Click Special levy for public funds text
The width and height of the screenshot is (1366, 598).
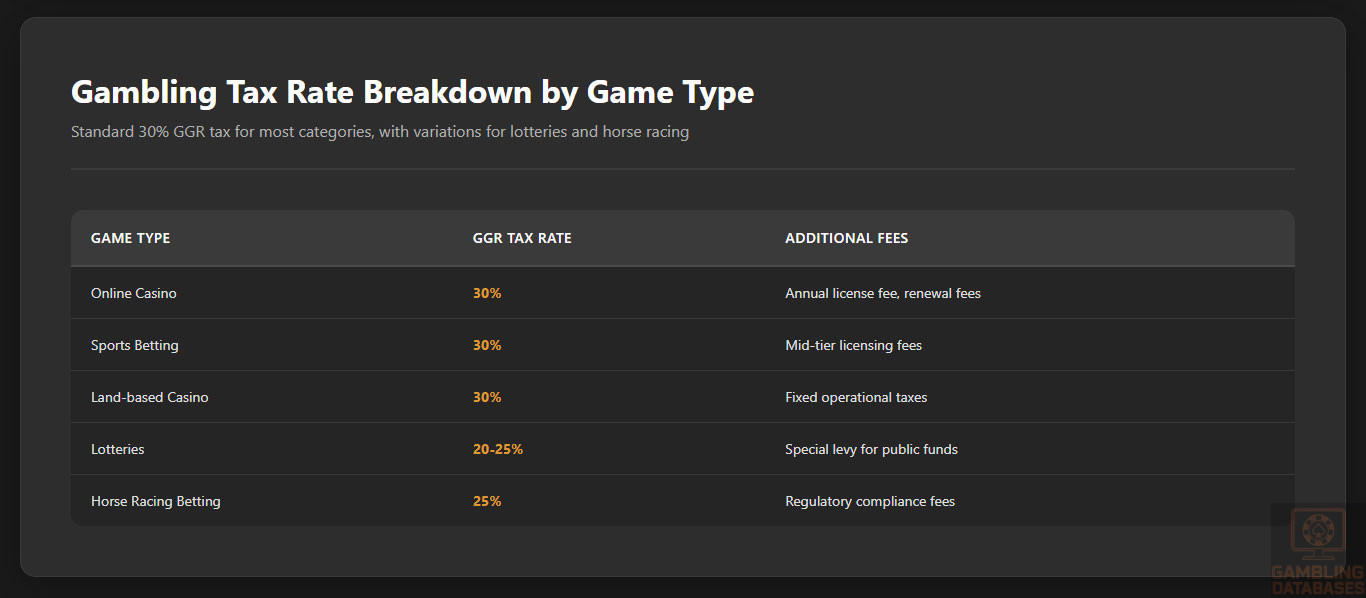click(871, 449)
